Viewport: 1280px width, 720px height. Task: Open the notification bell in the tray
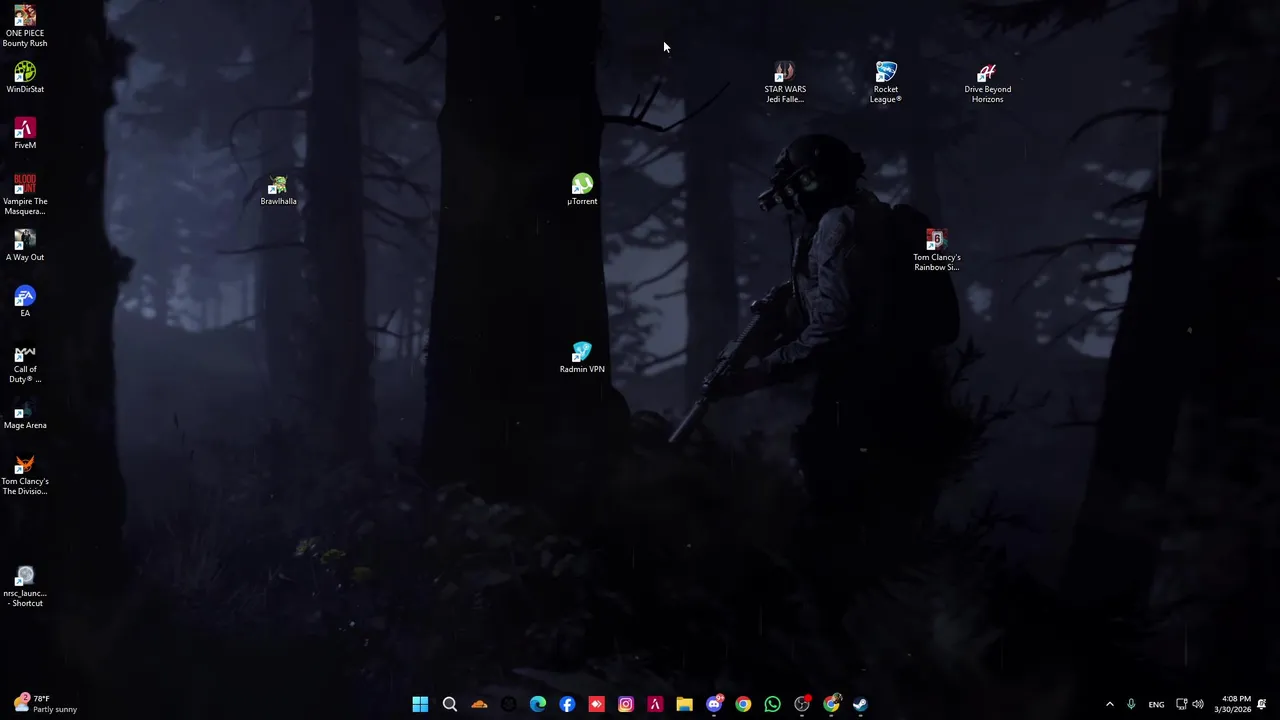click(x=1262, y=704)
